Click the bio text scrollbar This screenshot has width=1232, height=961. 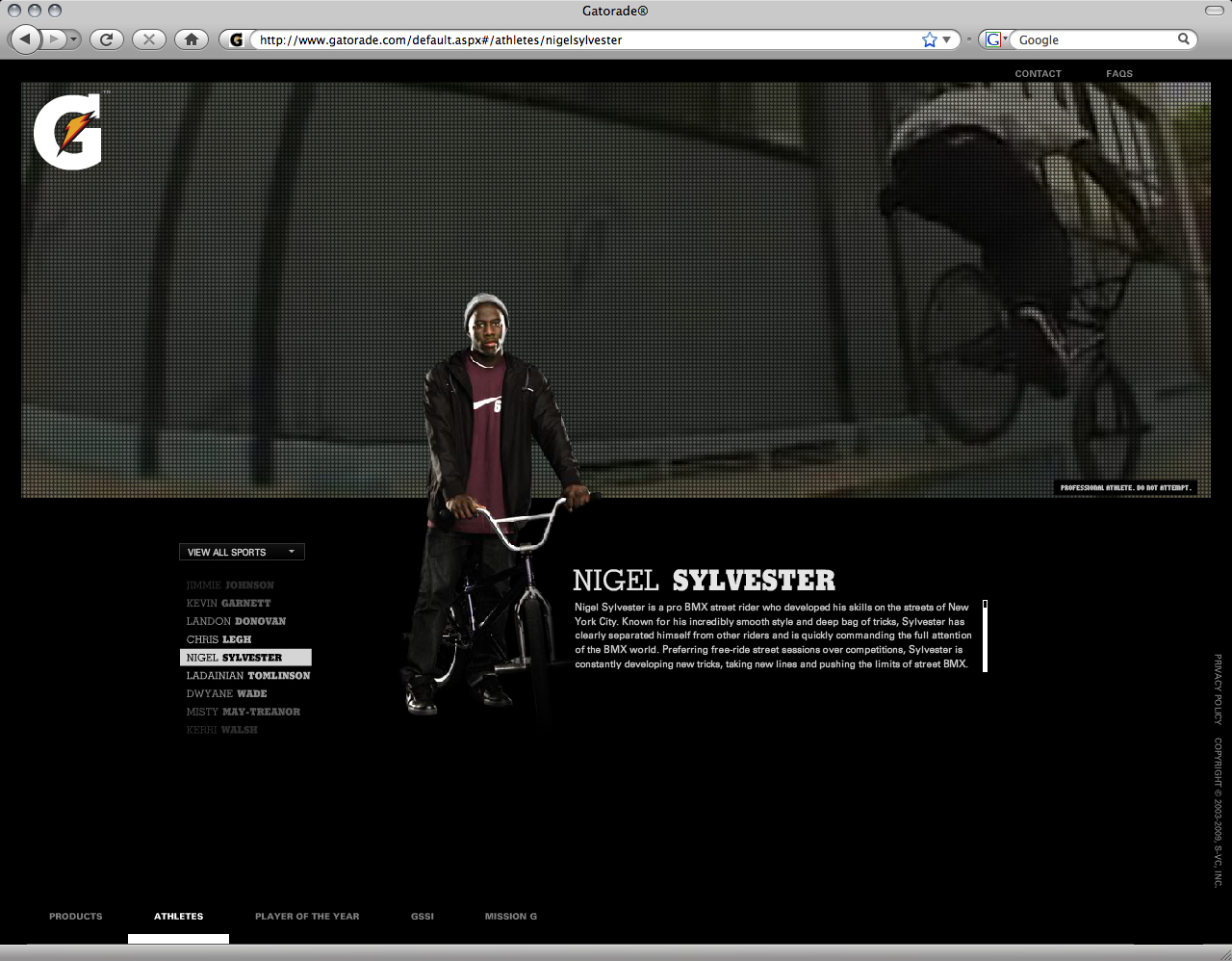[985, 636]
